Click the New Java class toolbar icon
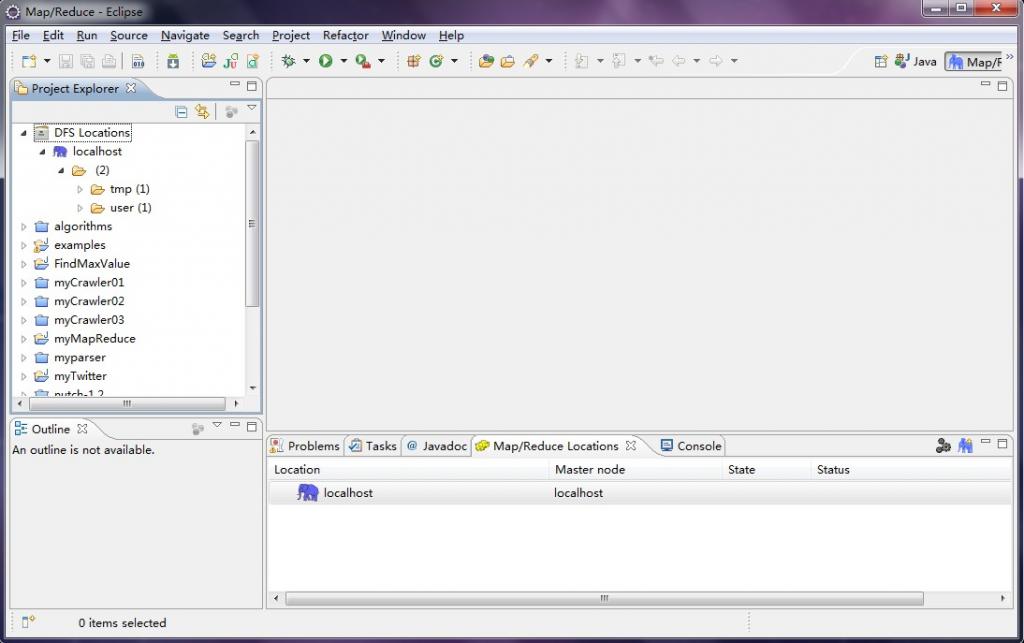Screen dimensions: 1024x643 point(252,61)
